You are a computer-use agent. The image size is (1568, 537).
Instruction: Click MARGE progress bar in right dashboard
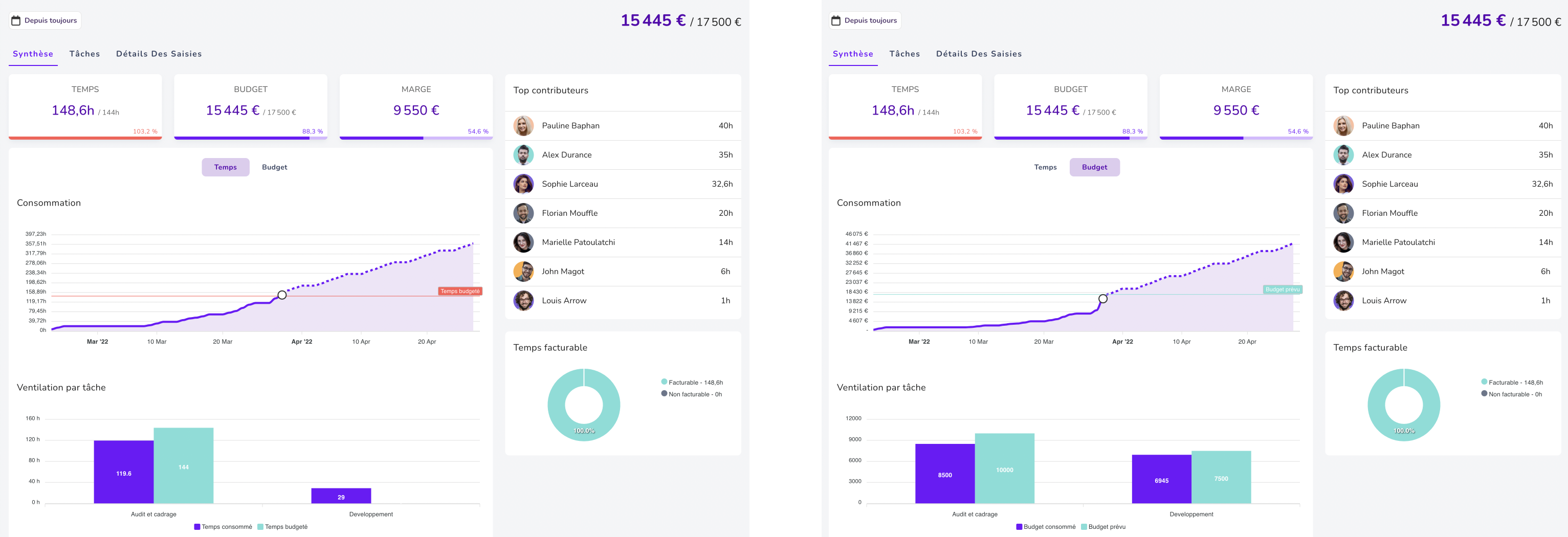pyautogui.click(x=1236, y=138)
